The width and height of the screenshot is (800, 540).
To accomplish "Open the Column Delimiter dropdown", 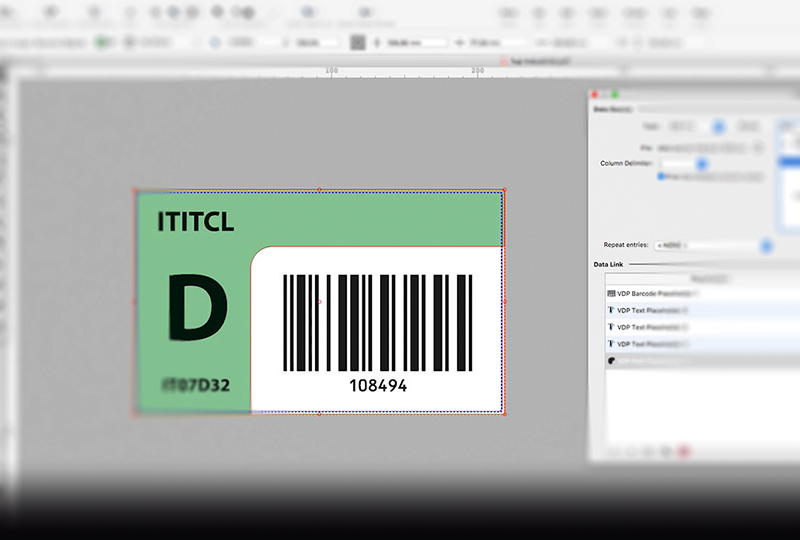I will 683,164.
